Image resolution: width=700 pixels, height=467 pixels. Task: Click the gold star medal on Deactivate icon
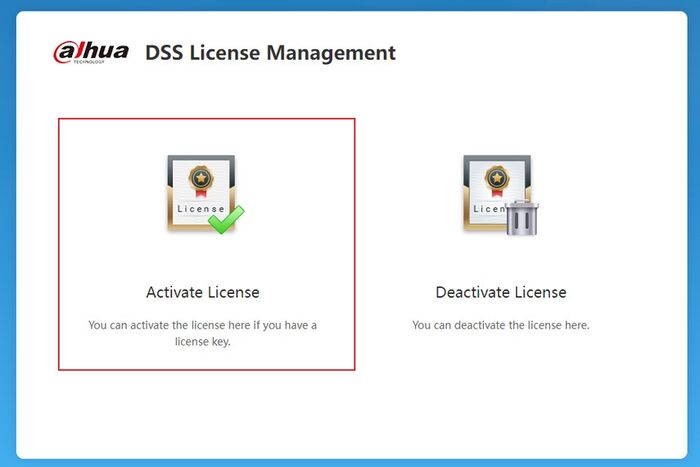coord(497,178)
